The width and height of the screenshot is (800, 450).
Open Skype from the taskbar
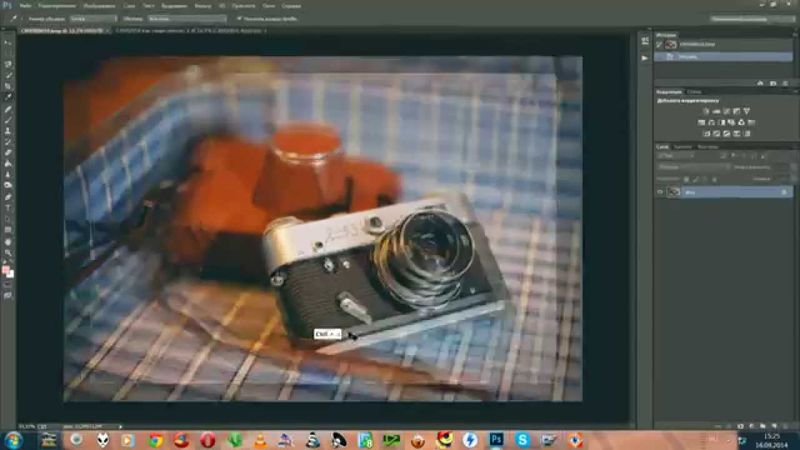(522, 440)
